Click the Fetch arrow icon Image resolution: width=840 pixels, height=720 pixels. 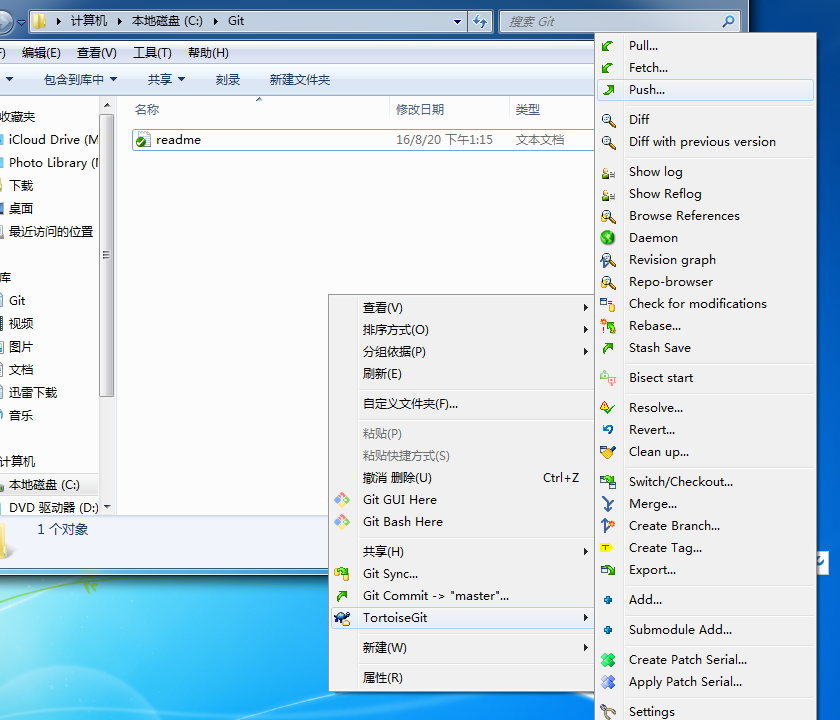pyautogui.click(x=608, y=68)
